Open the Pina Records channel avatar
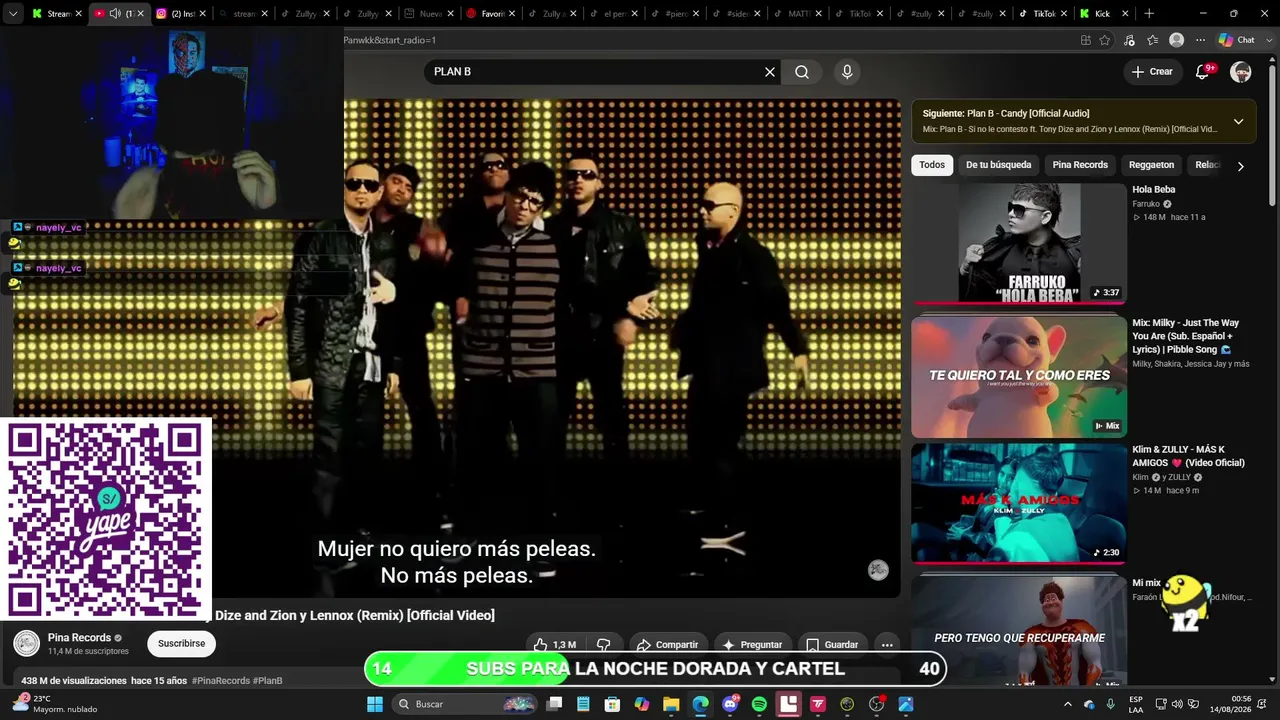 pyautogui.click(x=27, y=644)
